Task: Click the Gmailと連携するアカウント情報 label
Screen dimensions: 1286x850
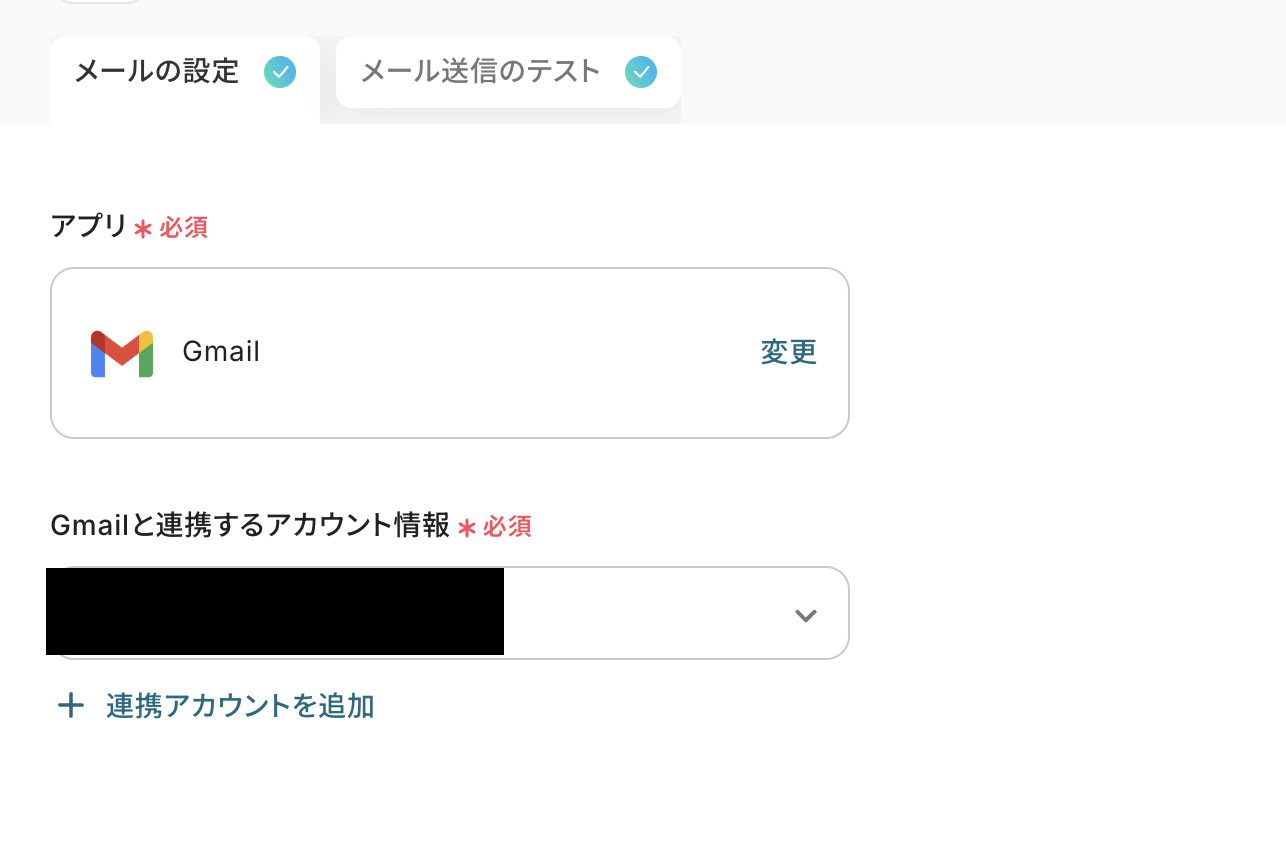Action: [x=250, y=526]
